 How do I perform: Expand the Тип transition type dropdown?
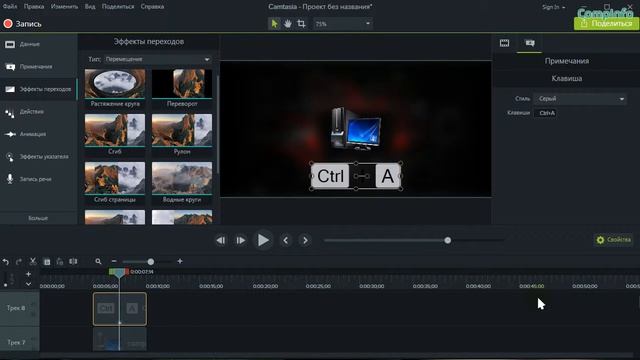[158, 59]
